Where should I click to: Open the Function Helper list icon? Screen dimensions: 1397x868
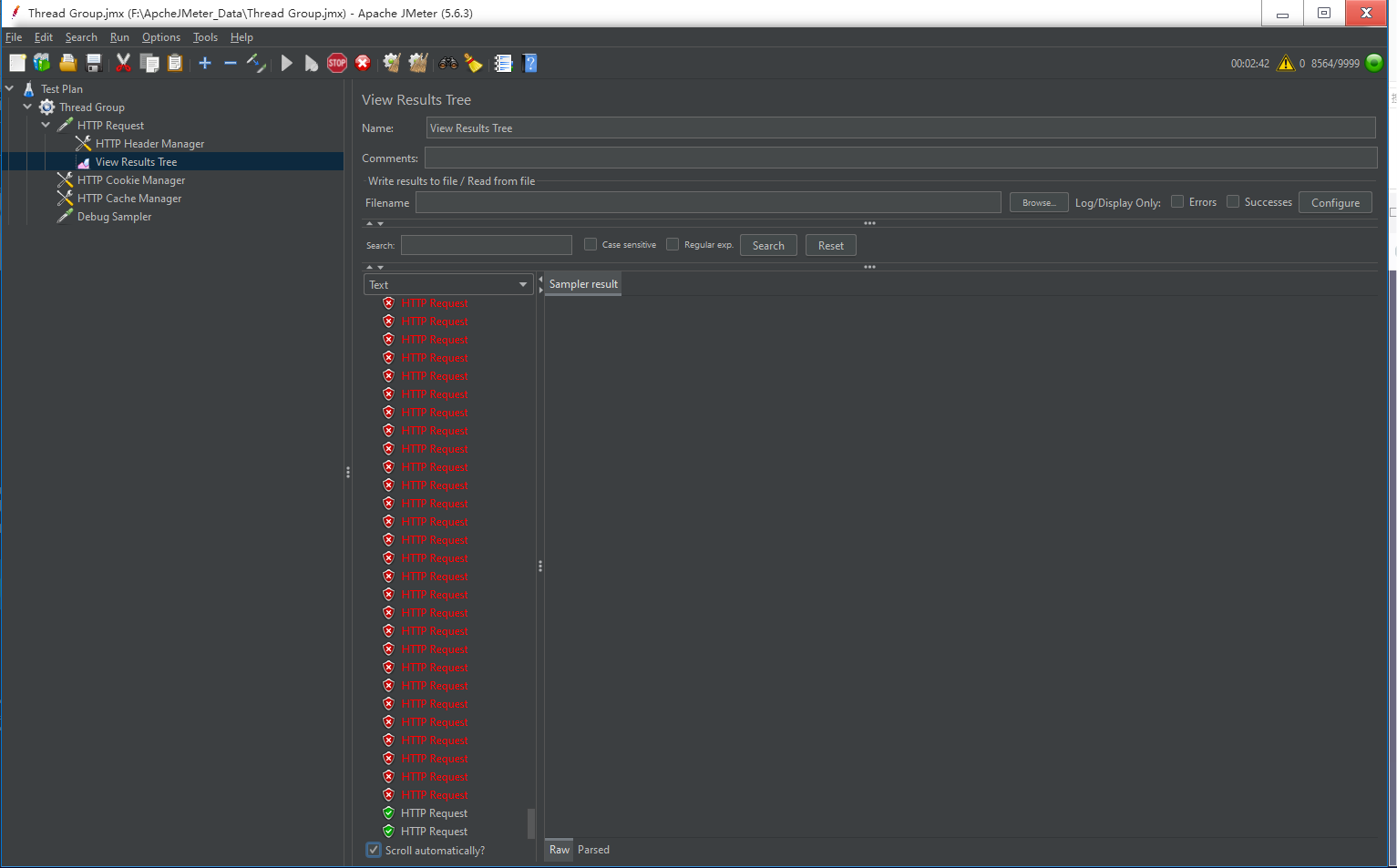pyautogui.click(x=503, y=63)
